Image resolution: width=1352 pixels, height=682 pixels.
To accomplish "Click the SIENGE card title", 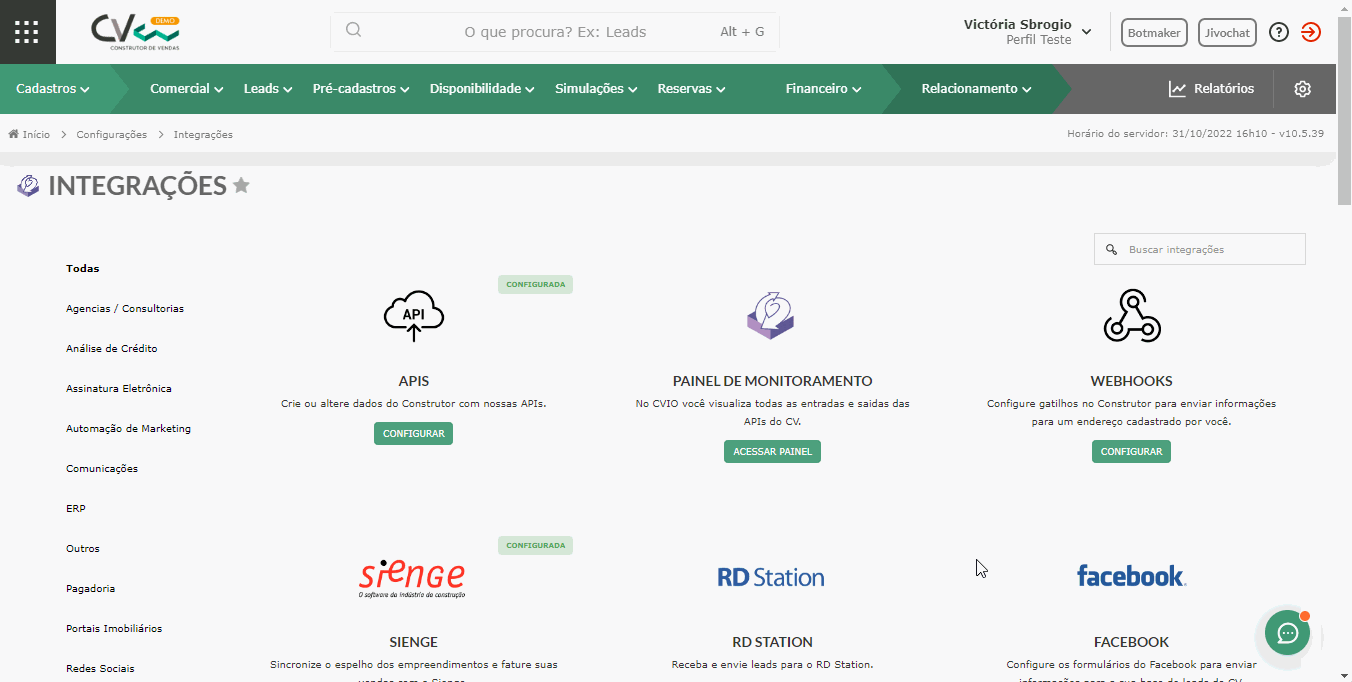I will click(414, 642).
